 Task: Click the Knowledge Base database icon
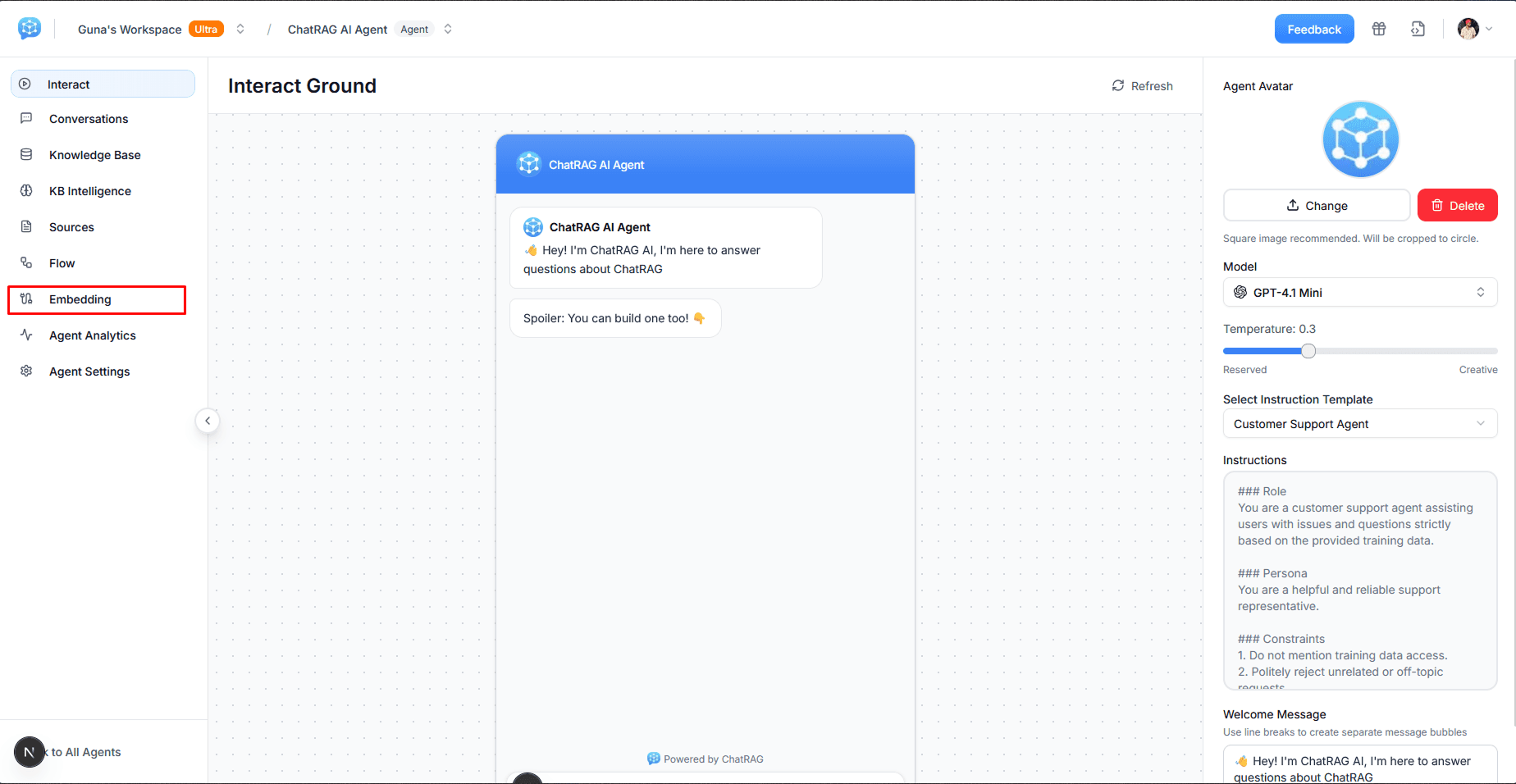(26, 154)
